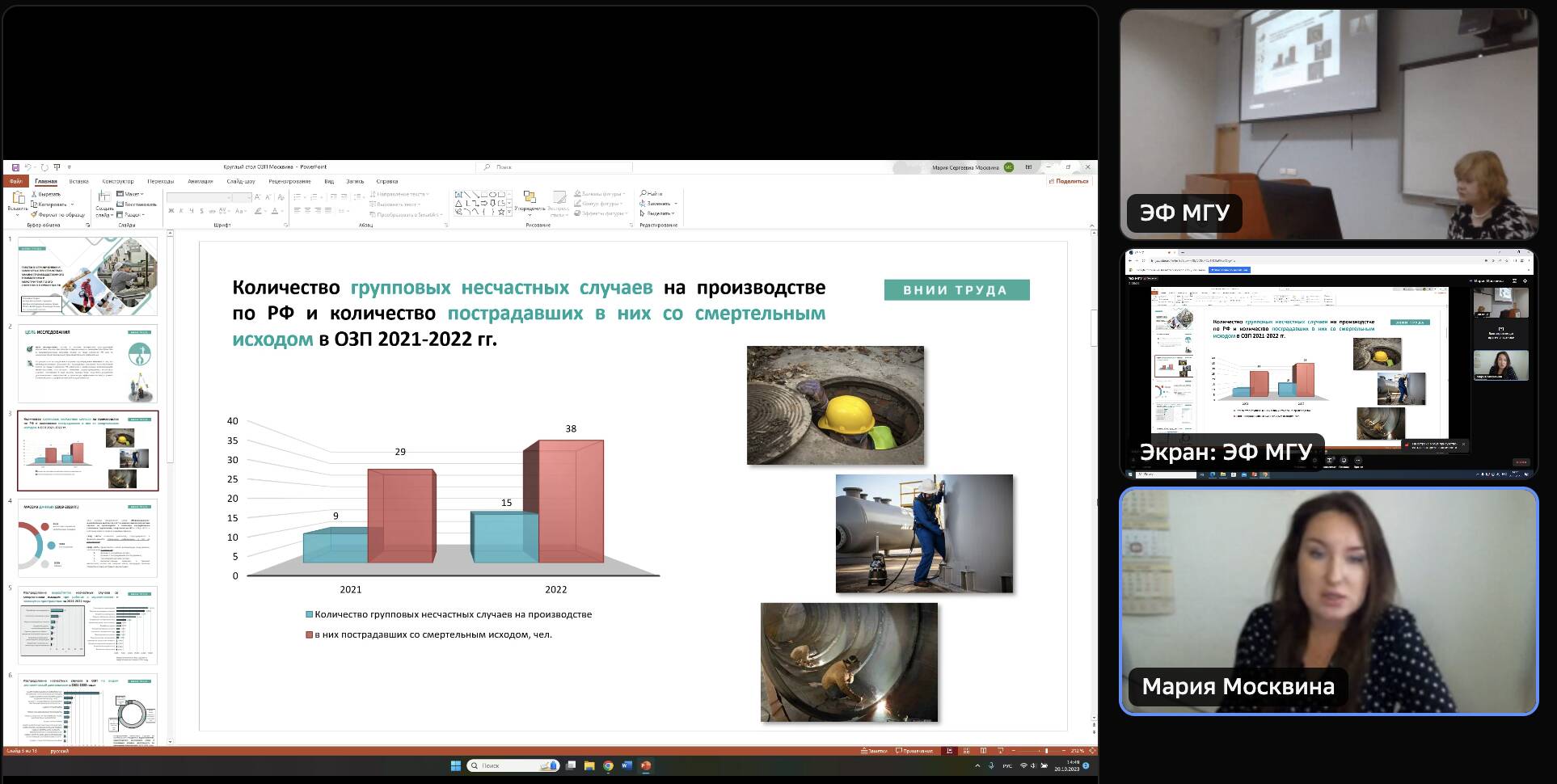Click the Redo arrow in quick access toolbar
1557x784 pixels.
point(44,167)
